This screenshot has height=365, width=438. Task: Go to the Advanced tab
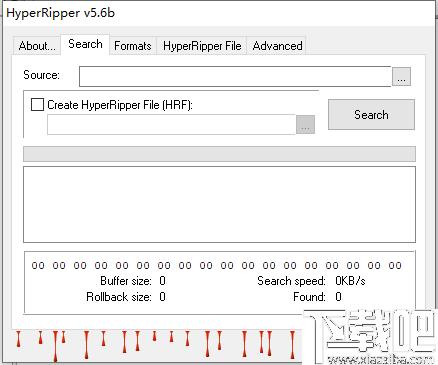click(x=277, y=46)
